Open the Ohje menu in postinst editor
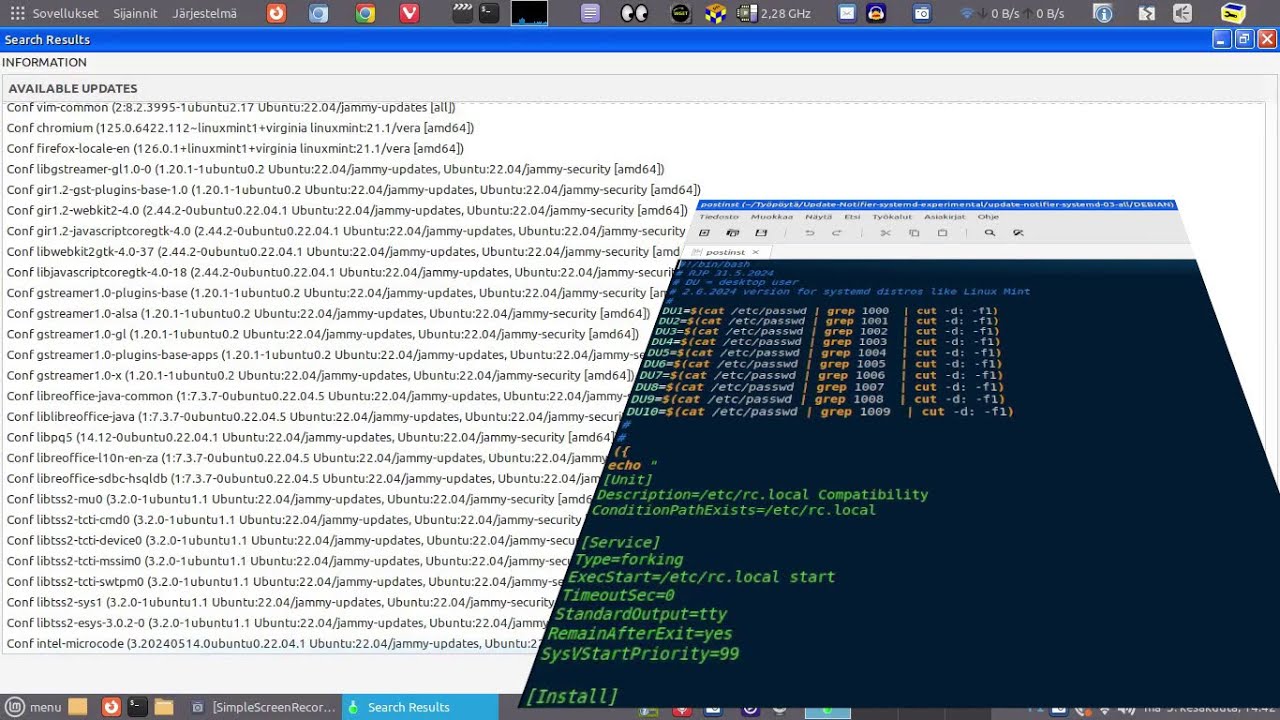The height and width of the screenshot is (720, 1280). [988, 216]
